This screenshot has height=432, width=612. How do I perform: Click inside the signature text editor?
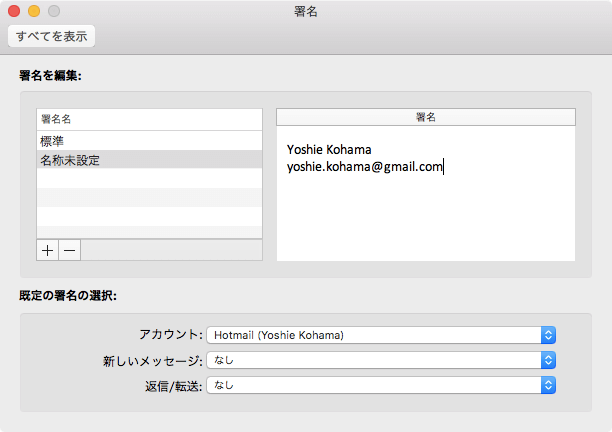tap(426, 215)
